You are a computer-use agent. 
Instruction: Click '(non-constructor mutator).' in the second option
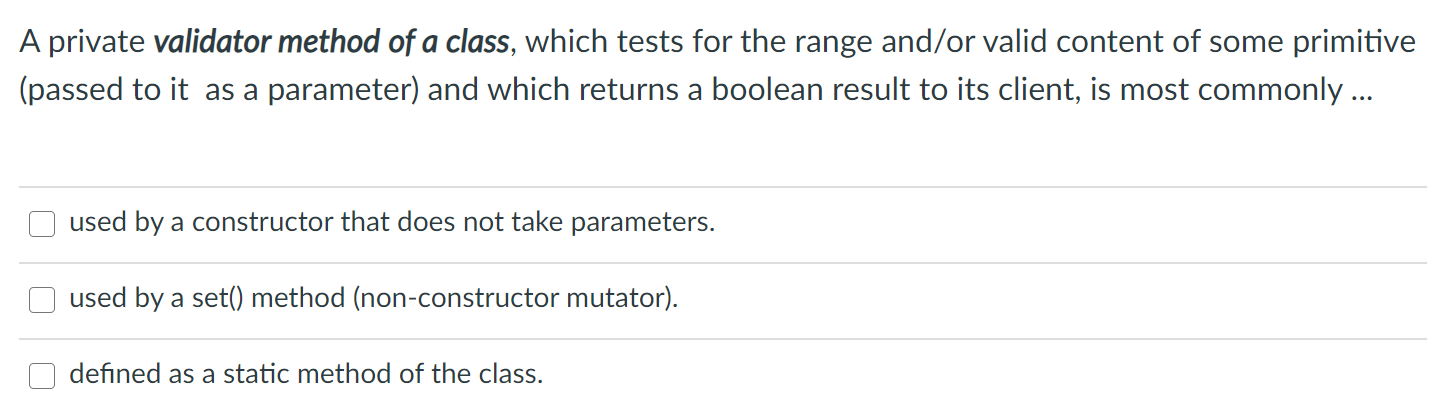515,299
